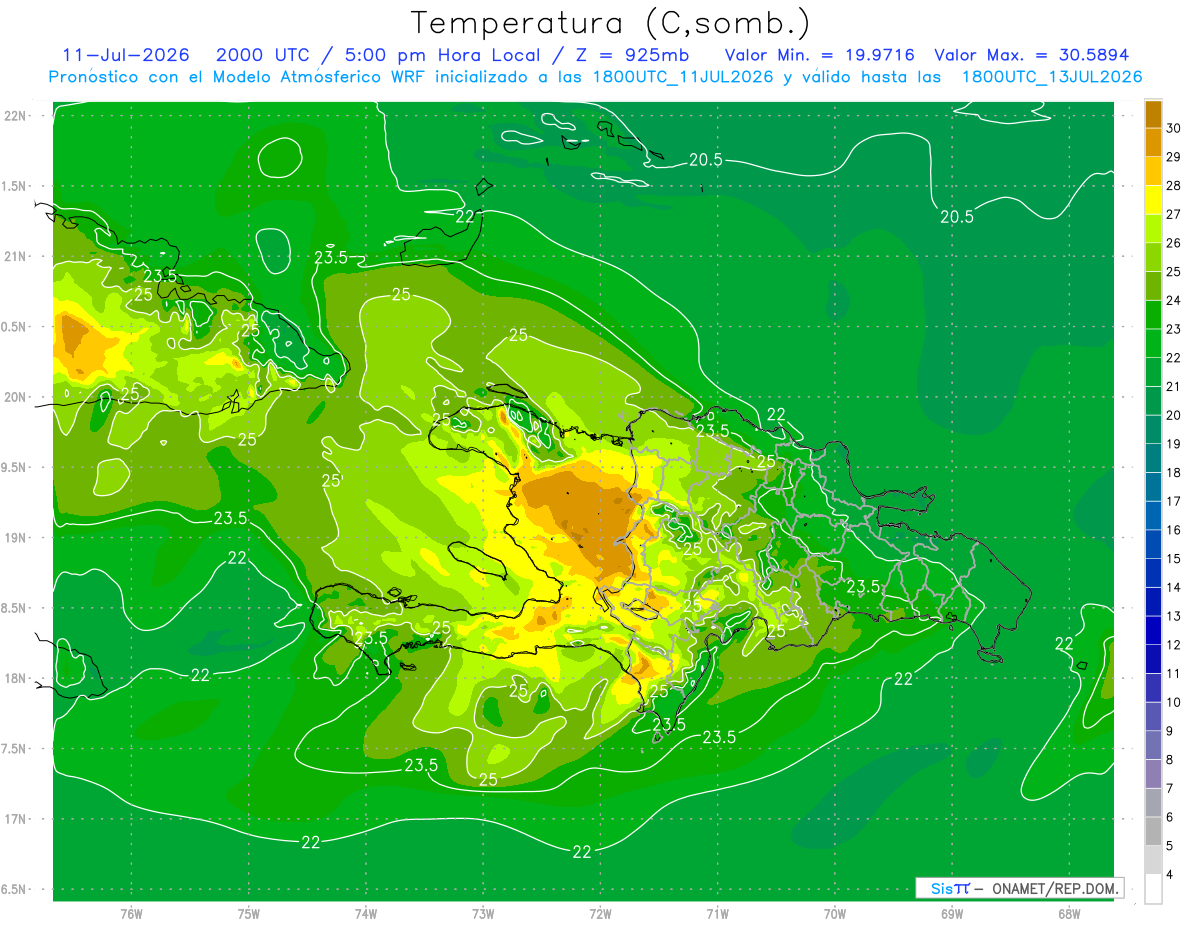Click the color scale label "4"
Image resolution: width=1200 pixels, height=927 pixels.
tap(1171, 875)
